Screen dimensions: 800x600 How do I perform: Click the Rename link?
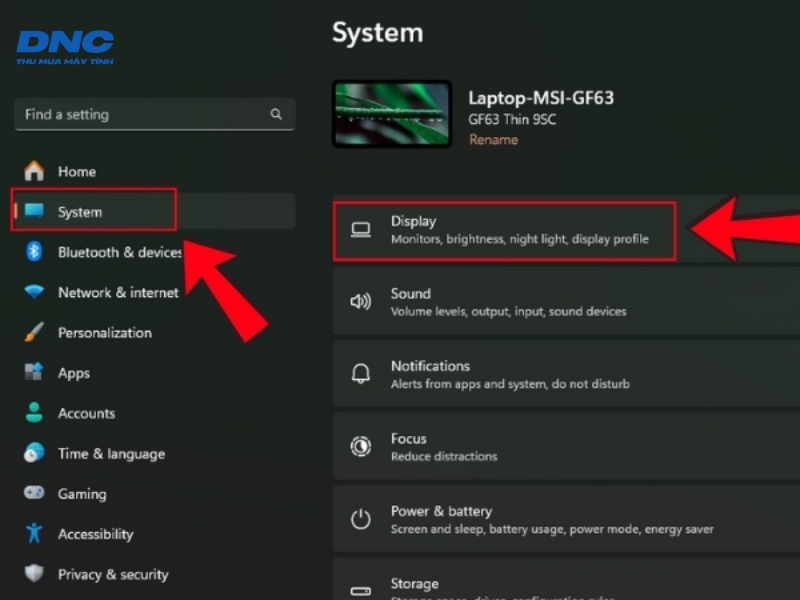point(493,140)
